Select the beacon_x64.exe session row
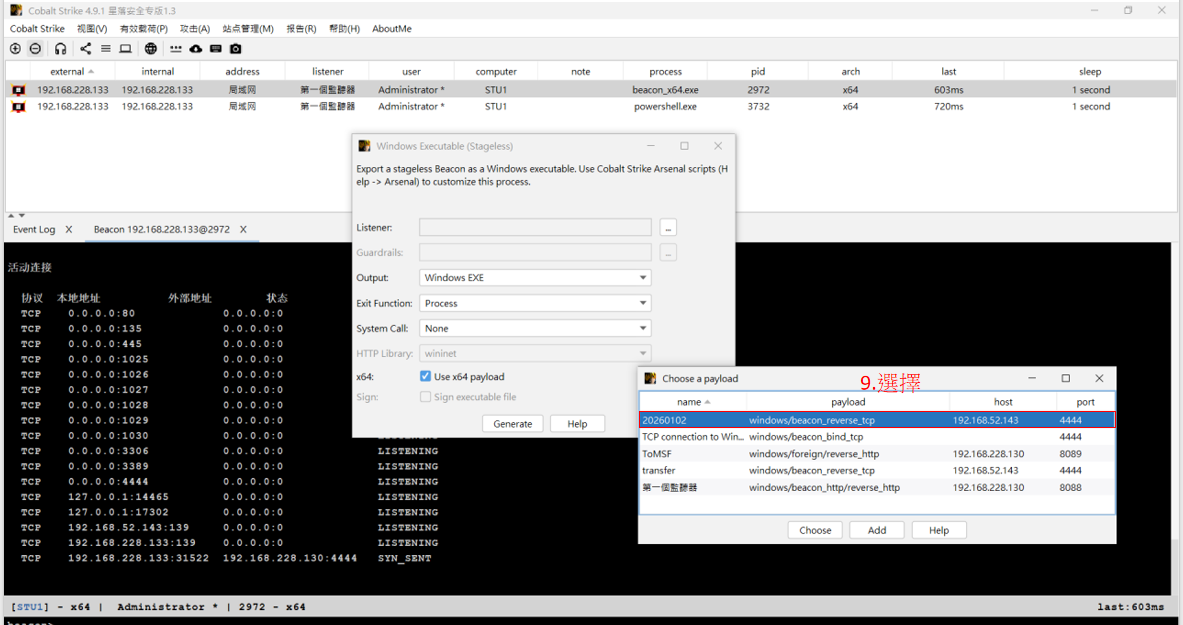Screen dimensions: 1183x625 [x=591, y=90]
